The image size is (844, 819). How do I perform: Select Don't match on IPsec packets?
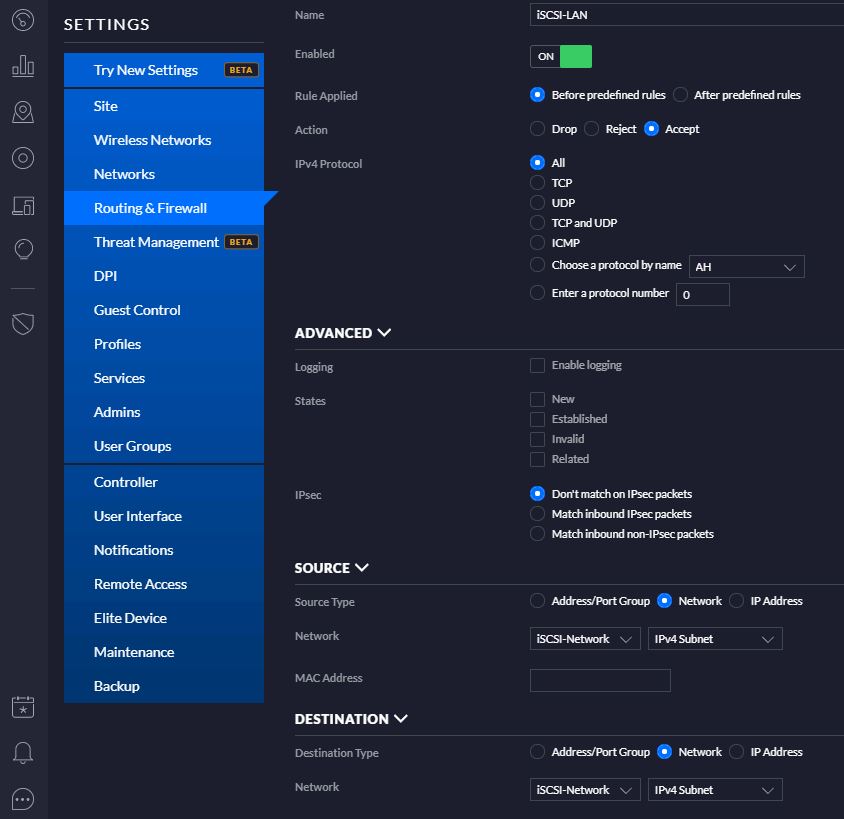click(537, 493)
